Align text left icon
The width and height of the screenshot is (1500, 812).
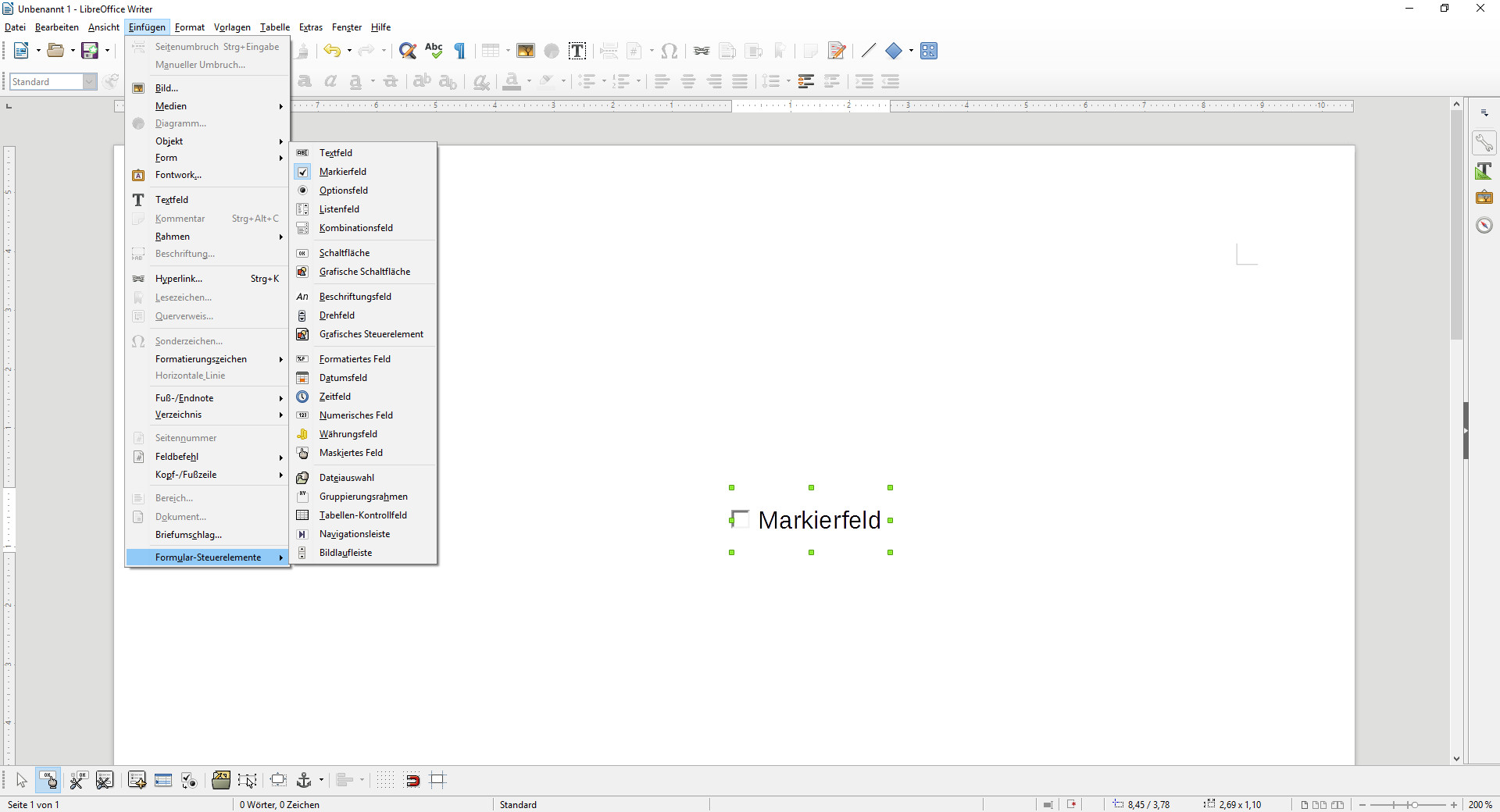click(x=662, y=81)
